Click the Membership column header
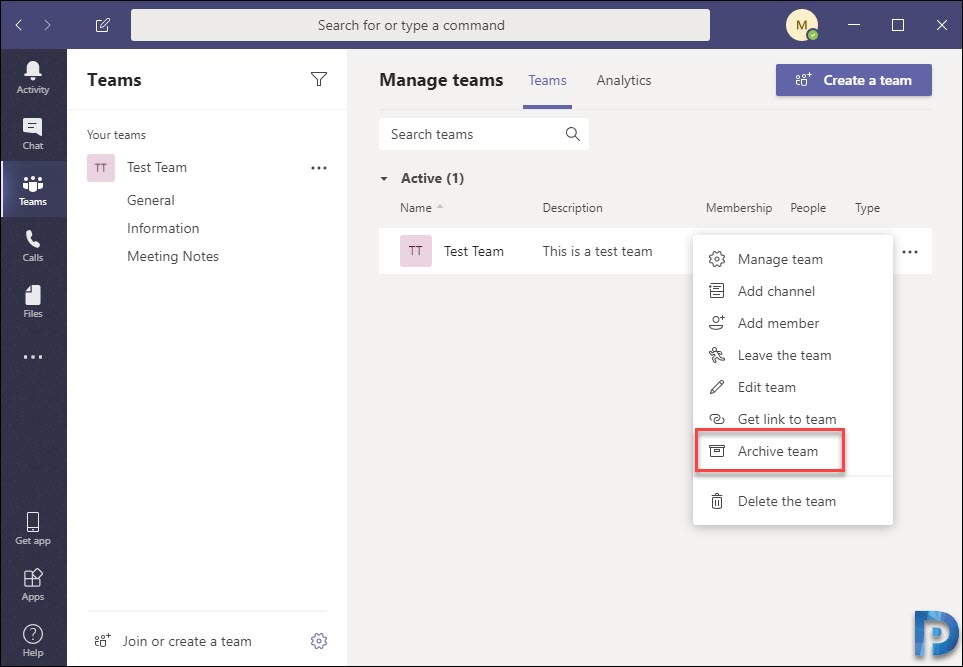 (739, 208)
